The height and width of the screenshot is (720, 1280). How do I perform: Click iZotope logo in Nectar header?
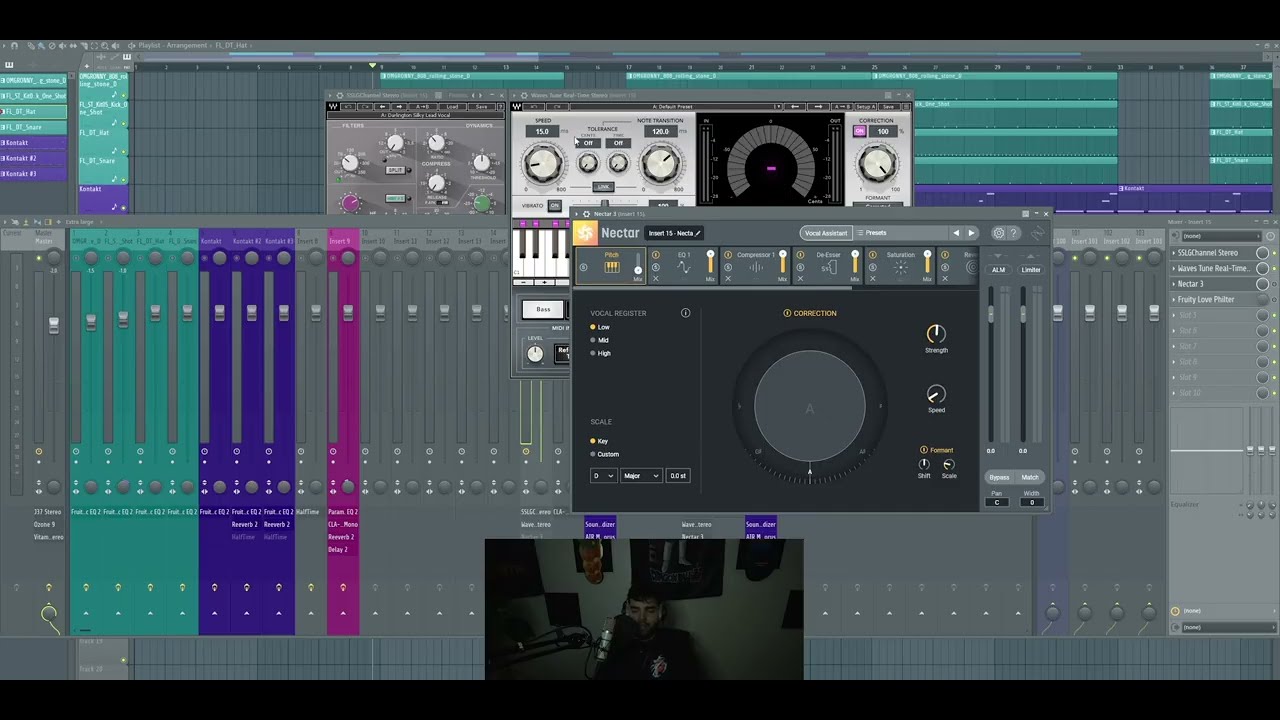click(1038, 233)
